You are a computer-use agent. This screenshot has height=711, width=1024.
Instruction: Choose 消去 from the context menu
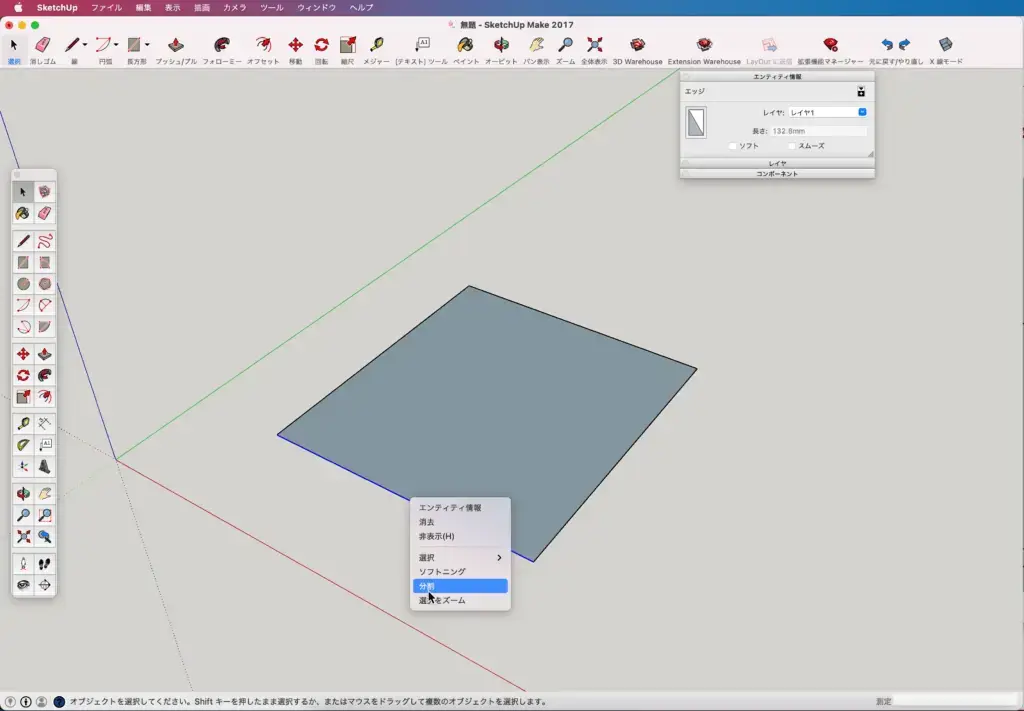[460, 522]
